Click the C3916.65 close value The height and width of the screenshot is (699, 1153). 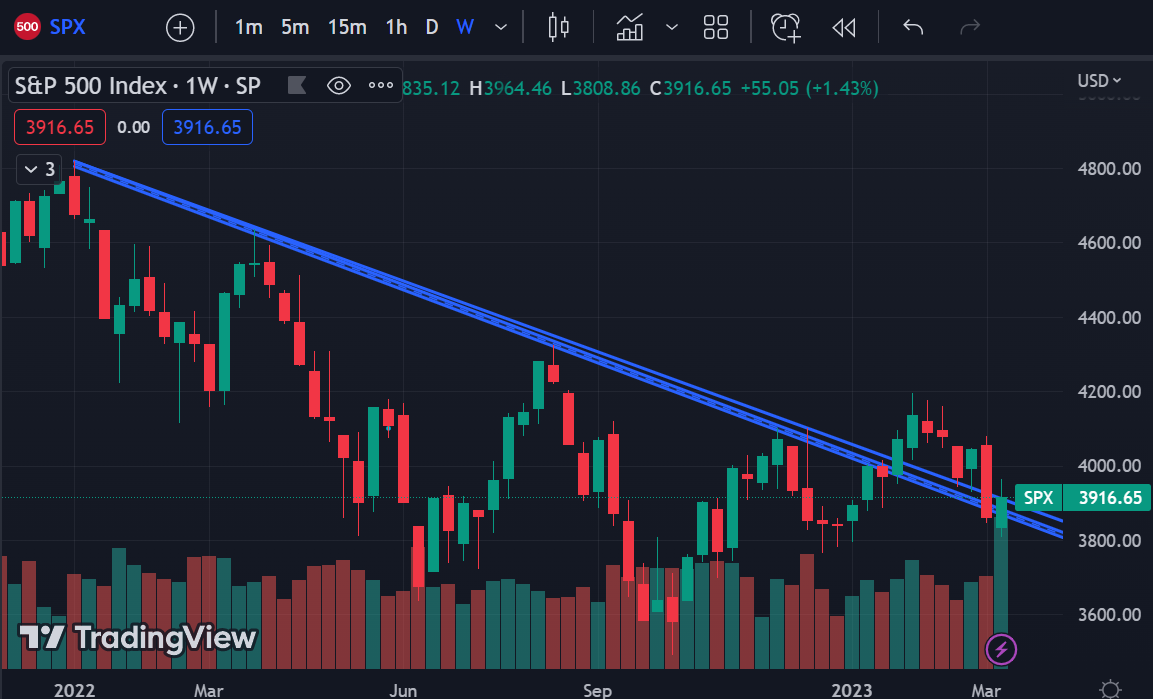690,89
